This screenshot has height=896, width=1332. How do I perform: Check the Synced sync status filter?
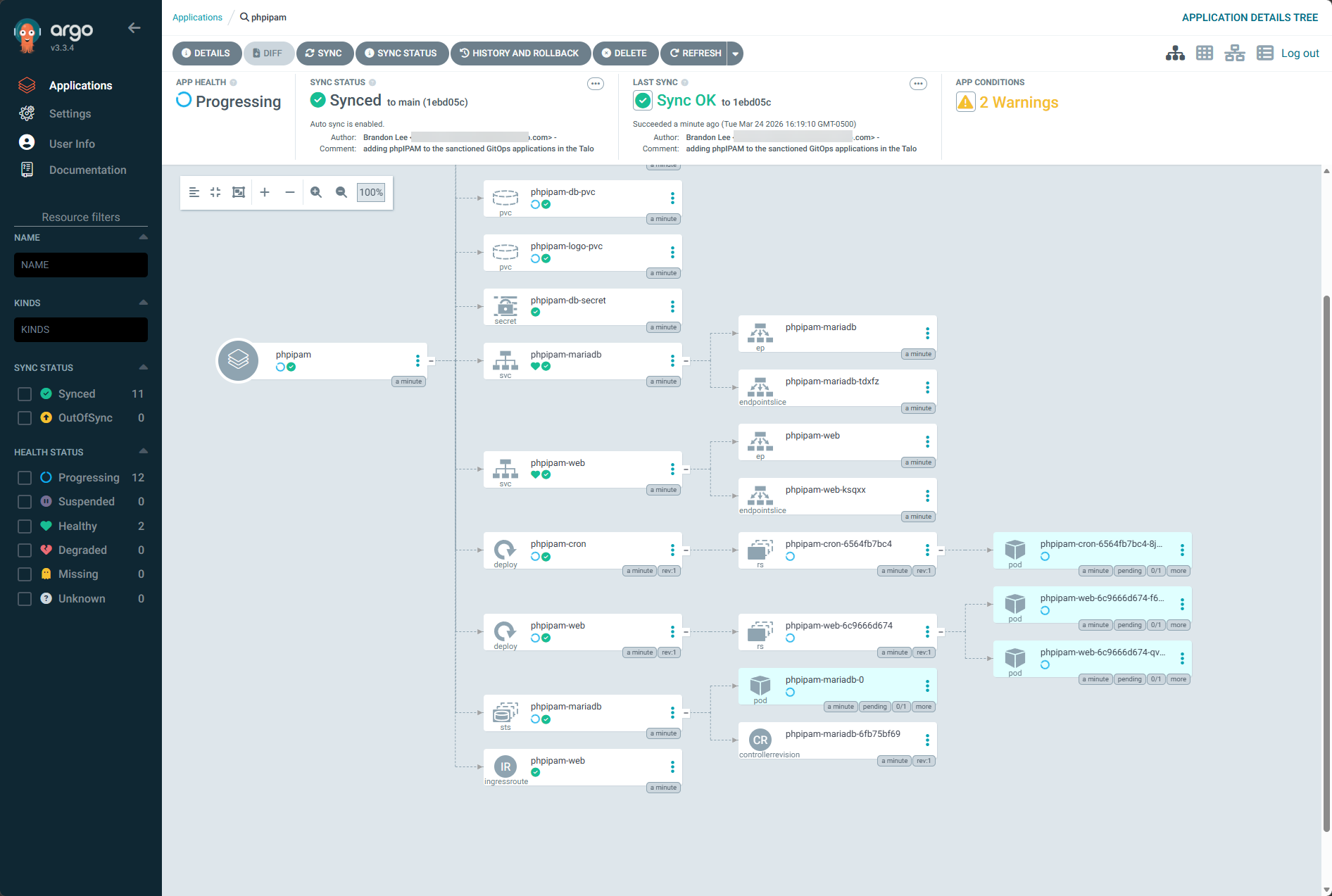click(x=25, y=394)
